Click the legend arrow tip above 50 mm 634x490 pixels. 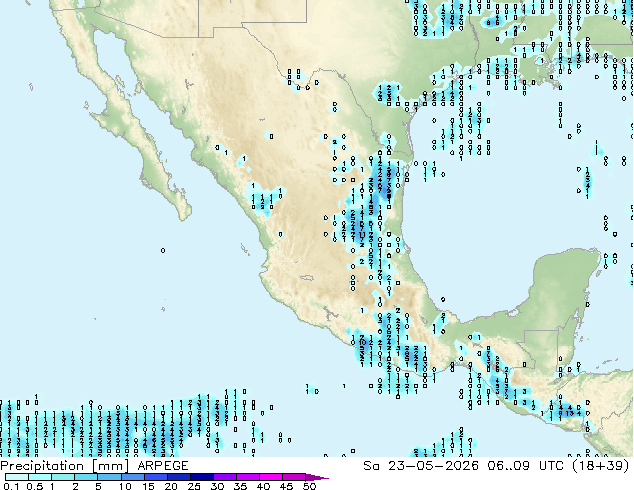[317, 477]
